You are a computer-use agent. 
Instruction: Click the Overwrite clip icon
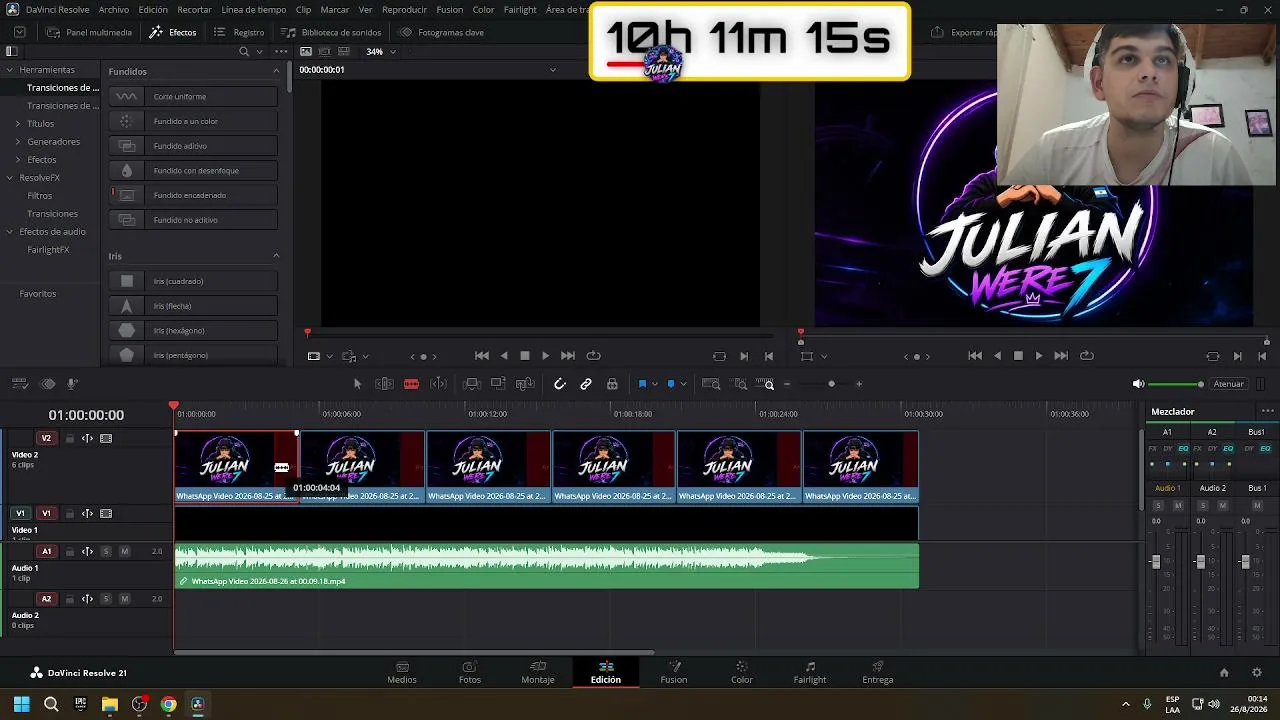(x=498, y=384)
